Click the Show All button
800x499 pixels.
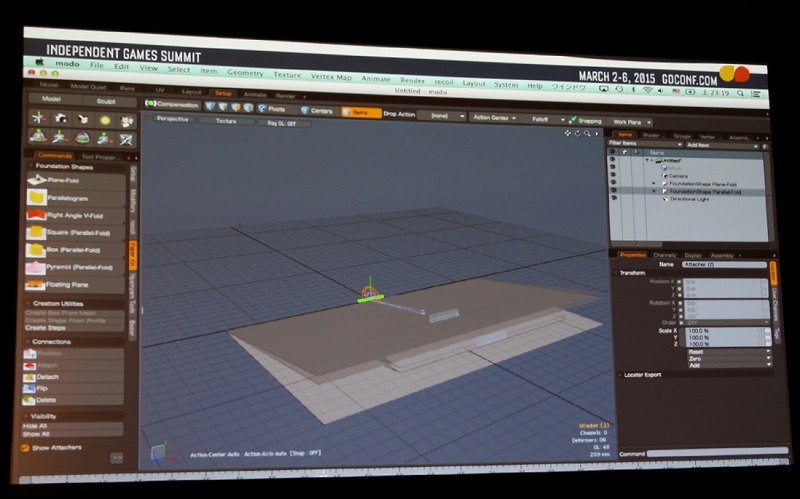[72, 434]
